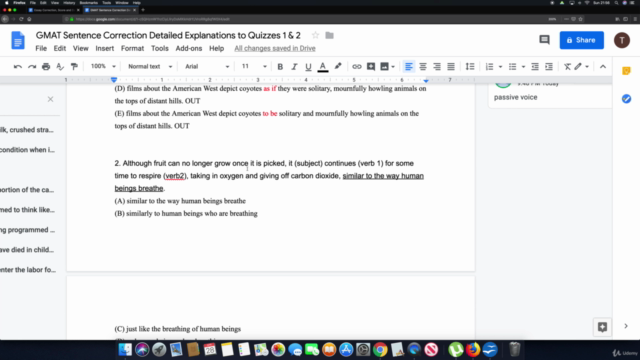Open the Arial font dropdown
Screen dimensions: 640x360
point(207,66)
